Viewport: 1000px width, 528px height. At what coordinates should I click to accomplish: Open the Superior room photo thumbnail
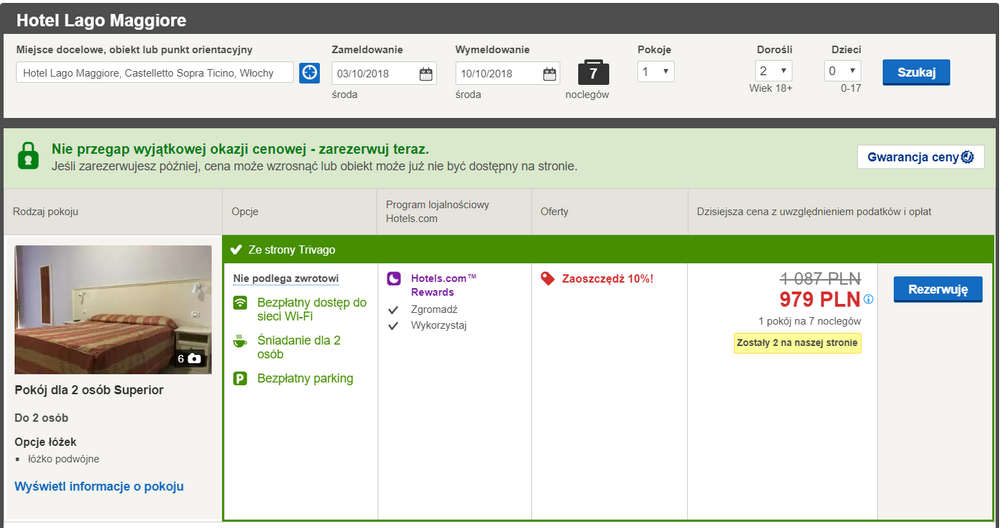(x=112, y=309)
